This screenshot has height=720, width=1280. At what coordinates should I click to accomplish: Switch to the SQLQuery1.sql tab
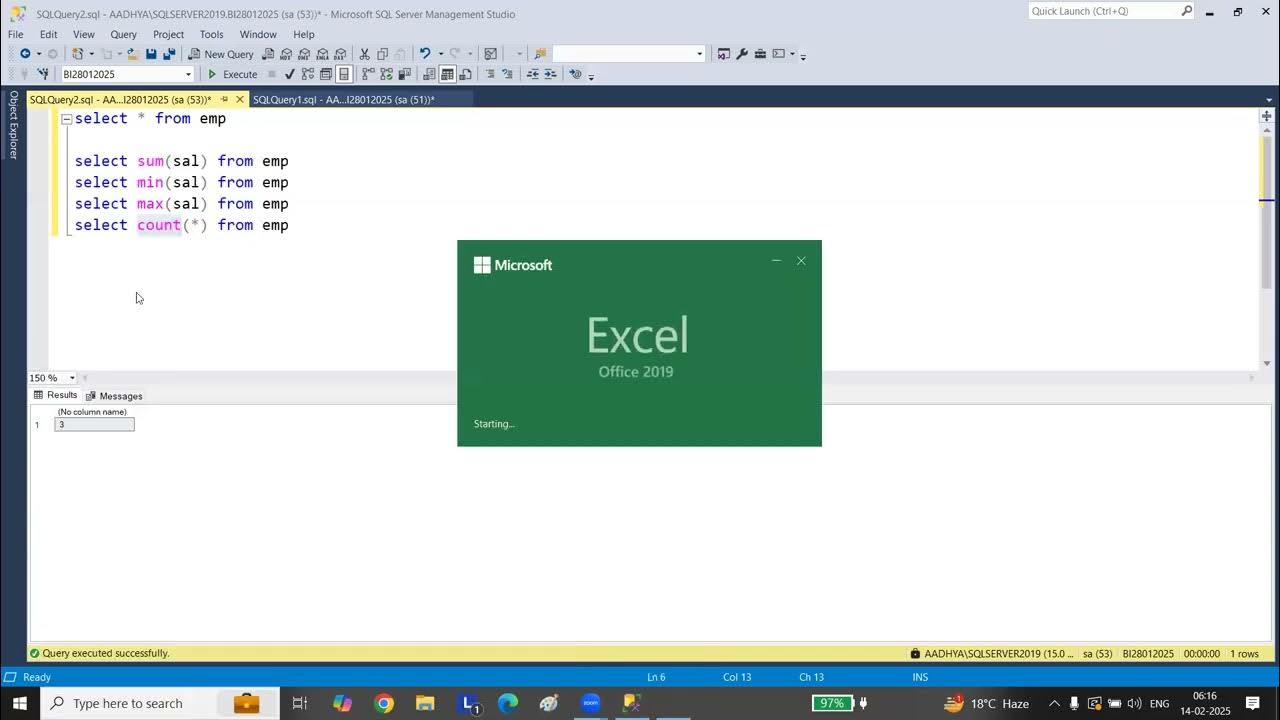point(343,99)
